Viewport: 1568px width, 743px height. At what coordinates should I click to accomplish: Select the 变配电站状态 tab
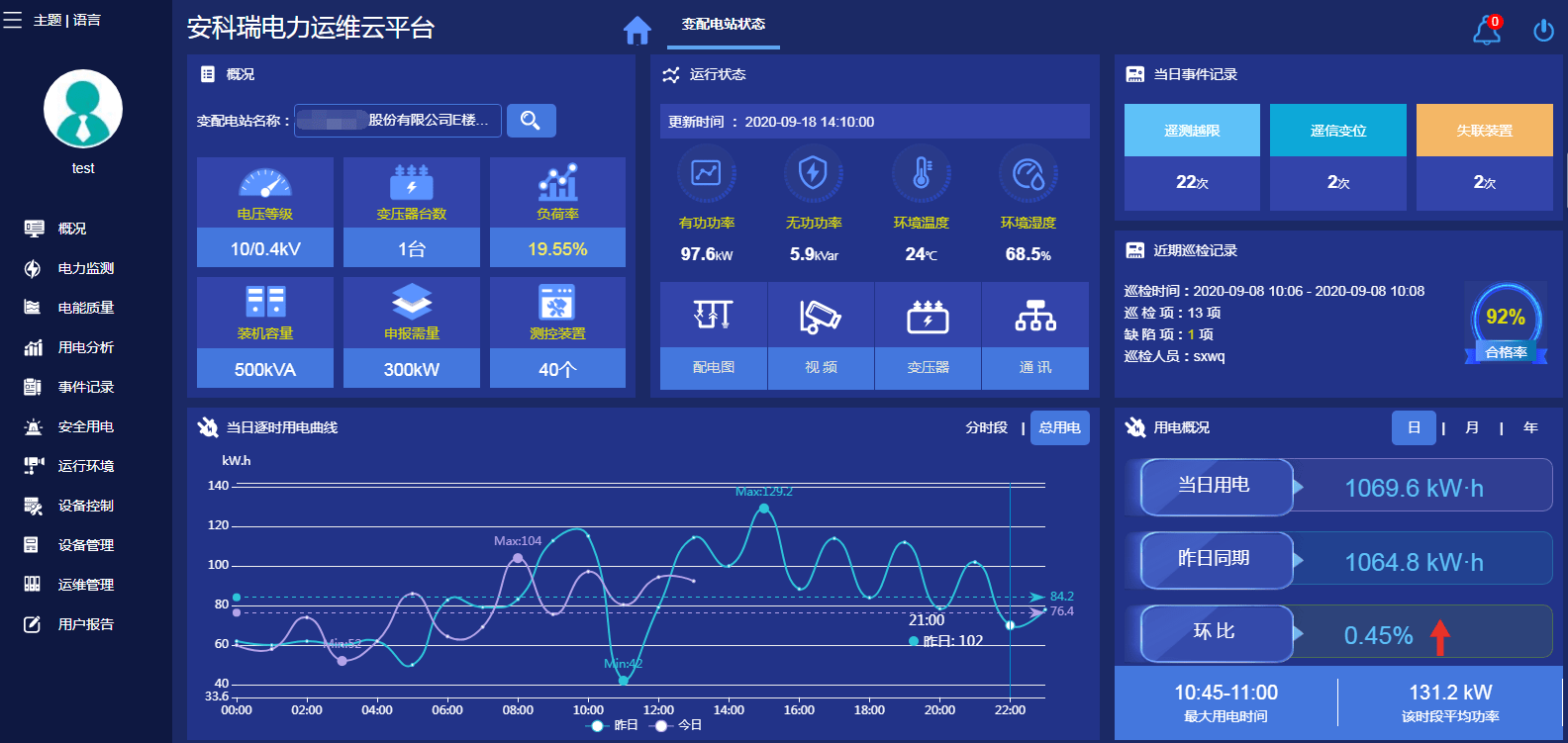pyautogui.click(x=724, y=25)
